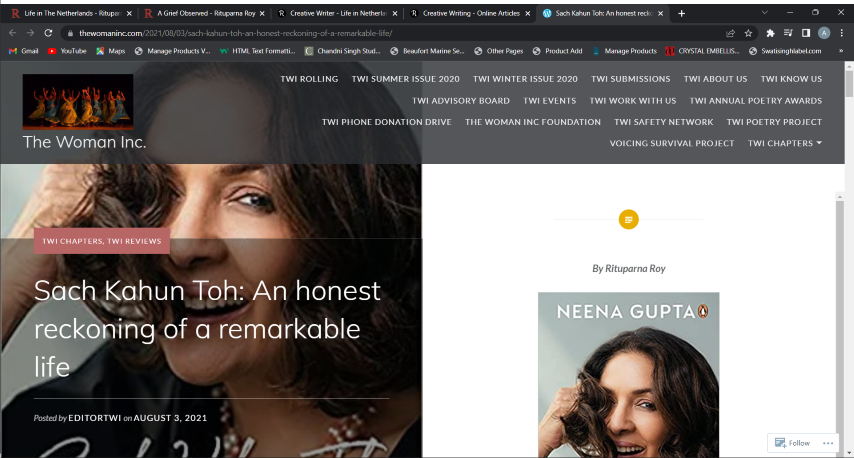Open the YouTube bookmark

click(67, 51)
